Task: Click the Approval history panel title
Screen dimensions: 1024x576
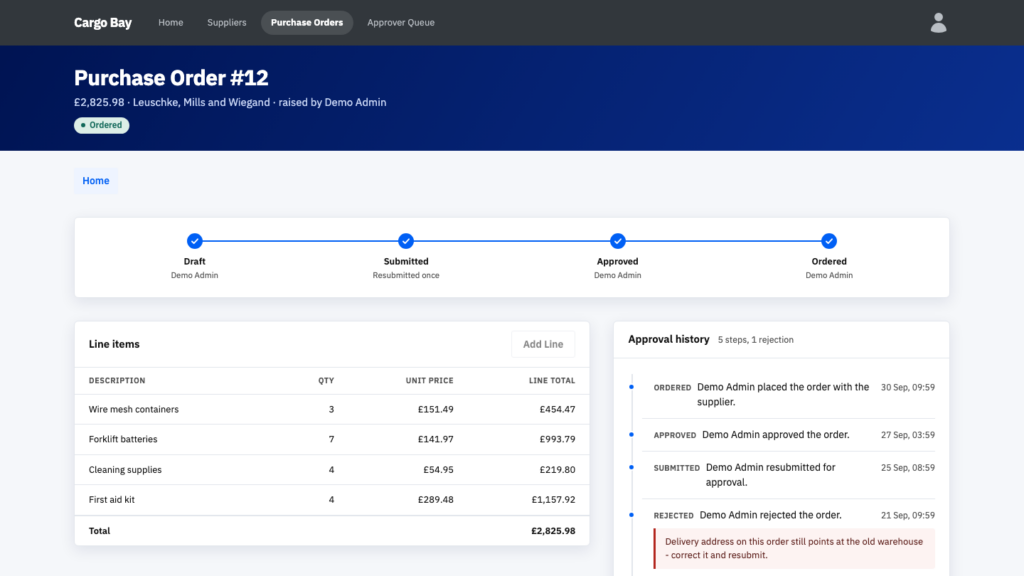Action: 669,340
